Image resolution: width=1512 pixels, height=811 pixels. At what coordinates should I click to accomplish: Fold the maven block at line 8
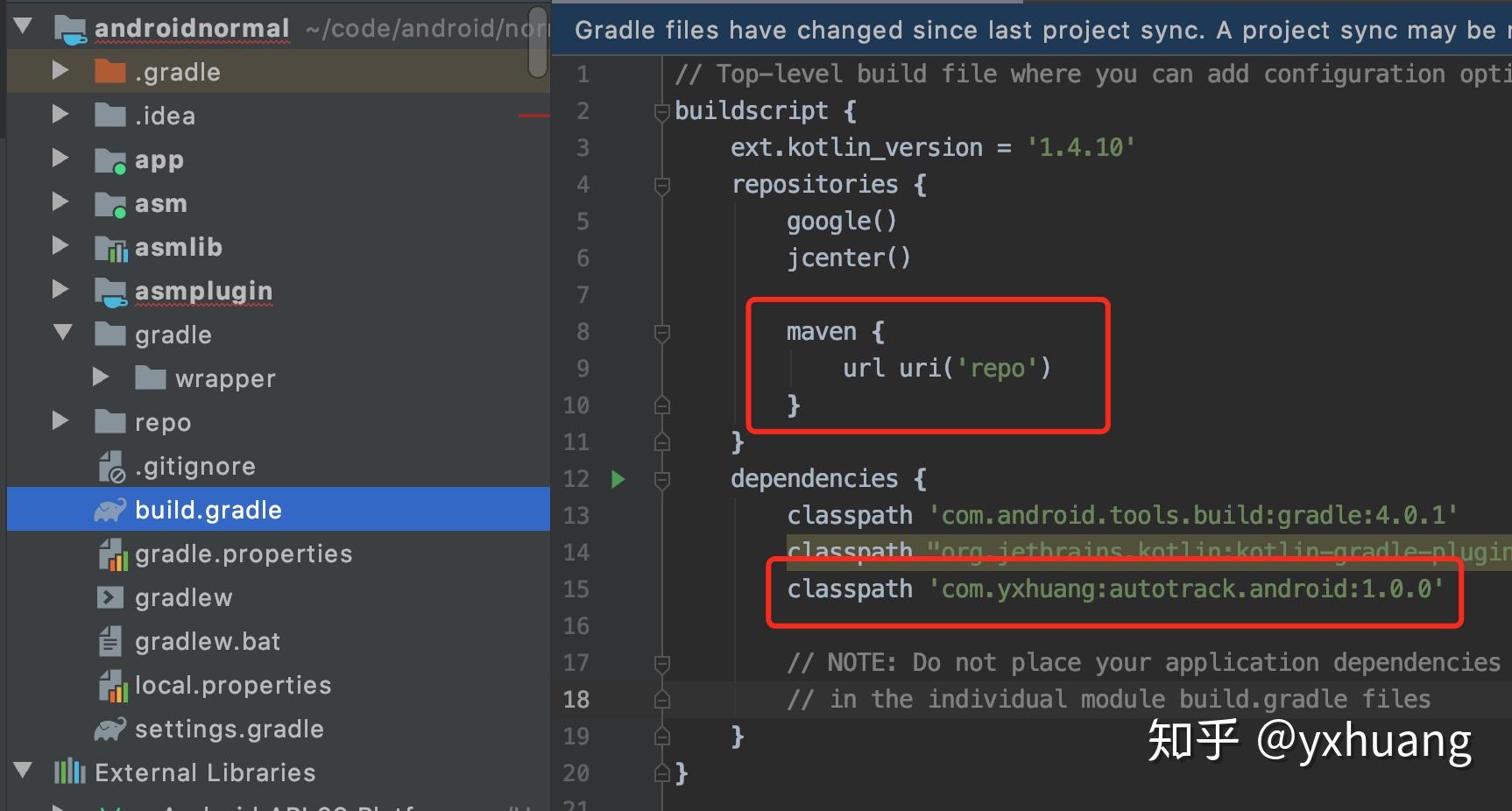click(662, 332)
